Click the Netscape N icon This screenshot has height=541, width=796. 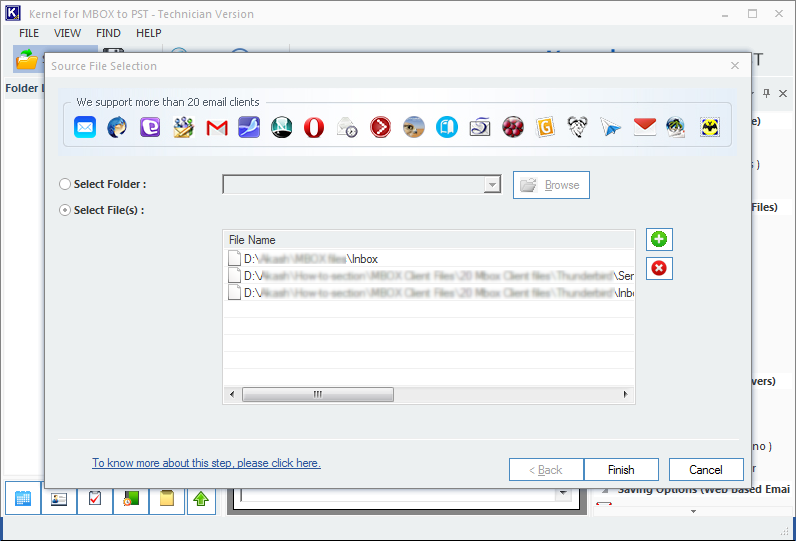(282, 127)
